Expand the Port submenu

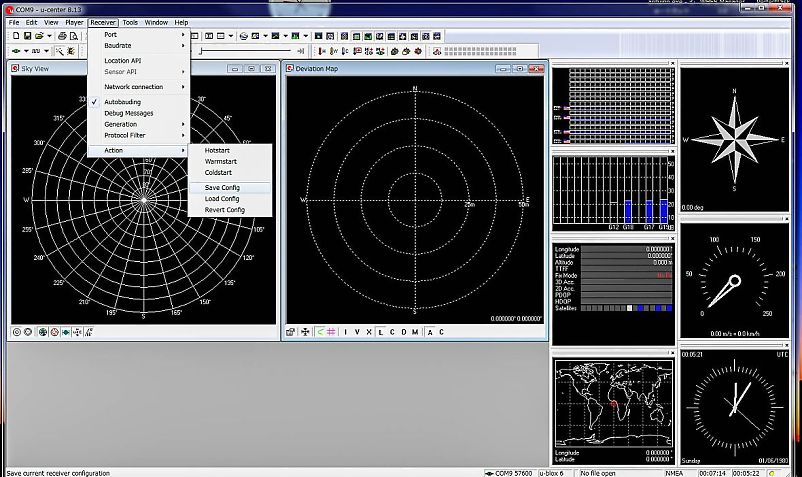tap(139, 34)
